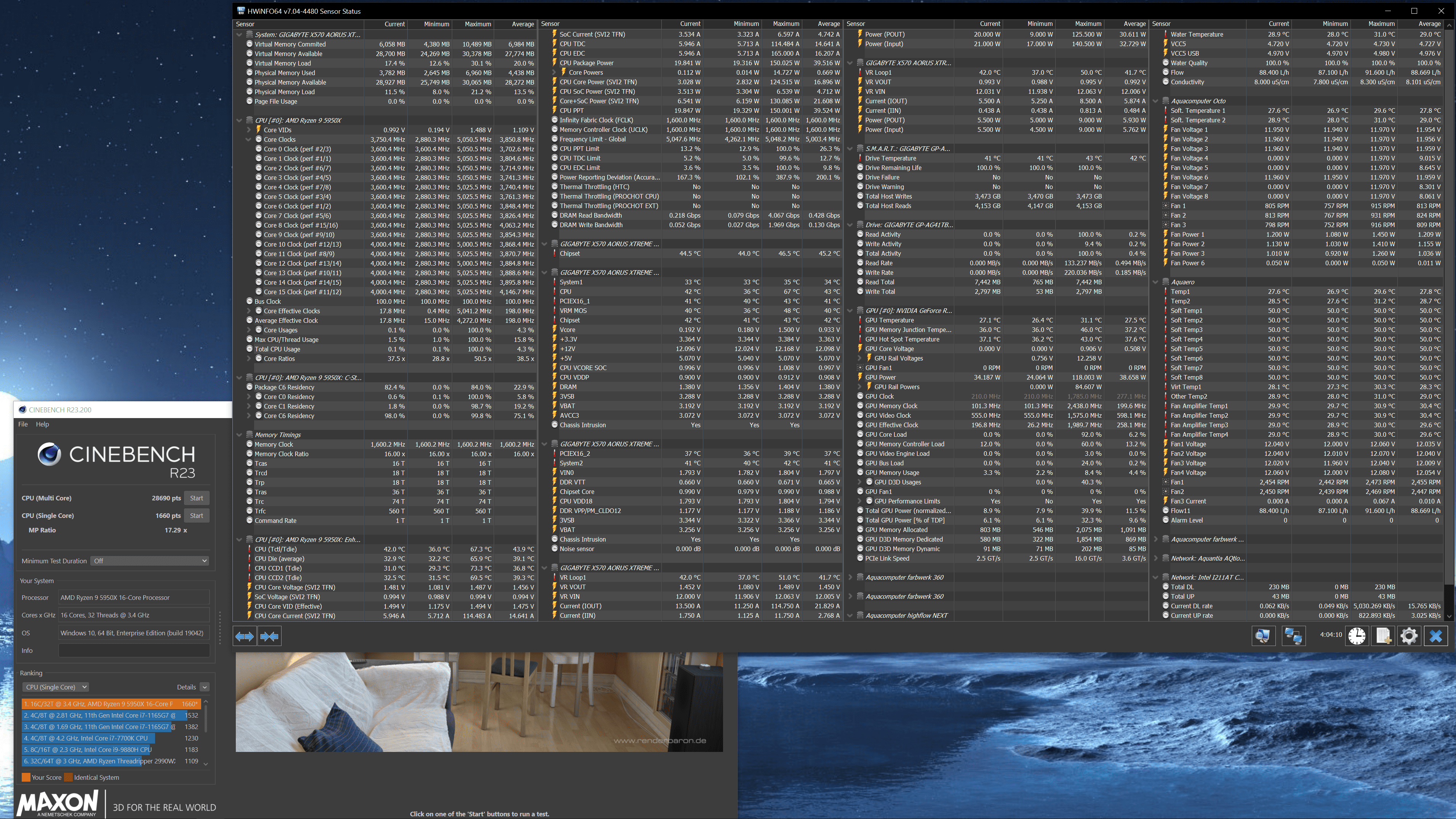Click the HWiNFO64 title bar app icon
1456x819 pixels.
[241, 11]
